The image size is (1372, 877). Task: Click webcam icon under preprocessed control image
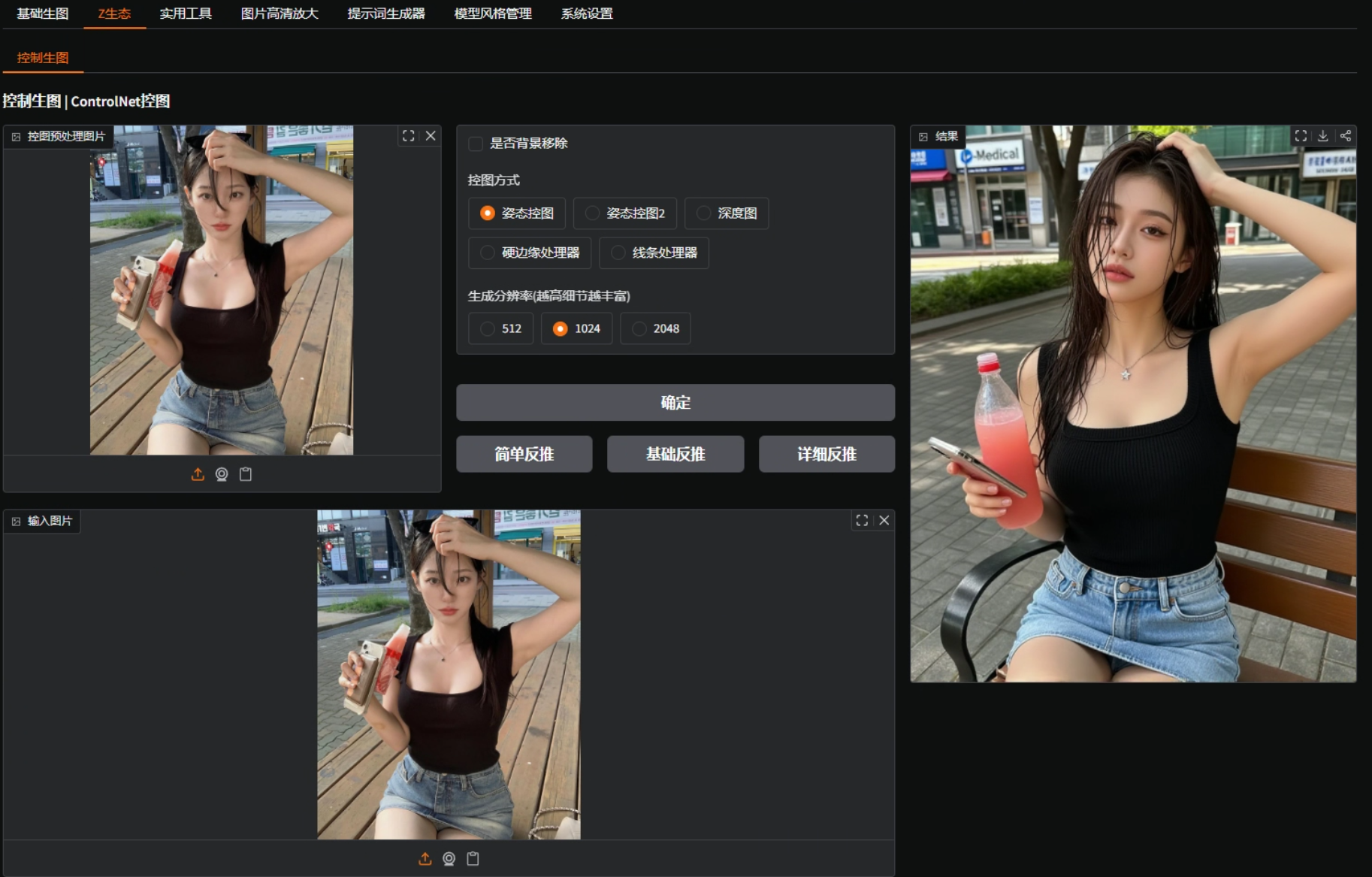point(222,474)
